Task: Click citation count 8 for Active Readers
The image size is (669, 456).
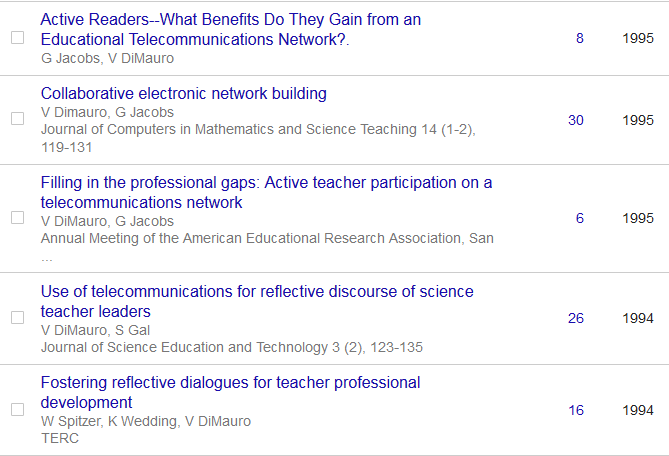Action: tap(579, 38)
